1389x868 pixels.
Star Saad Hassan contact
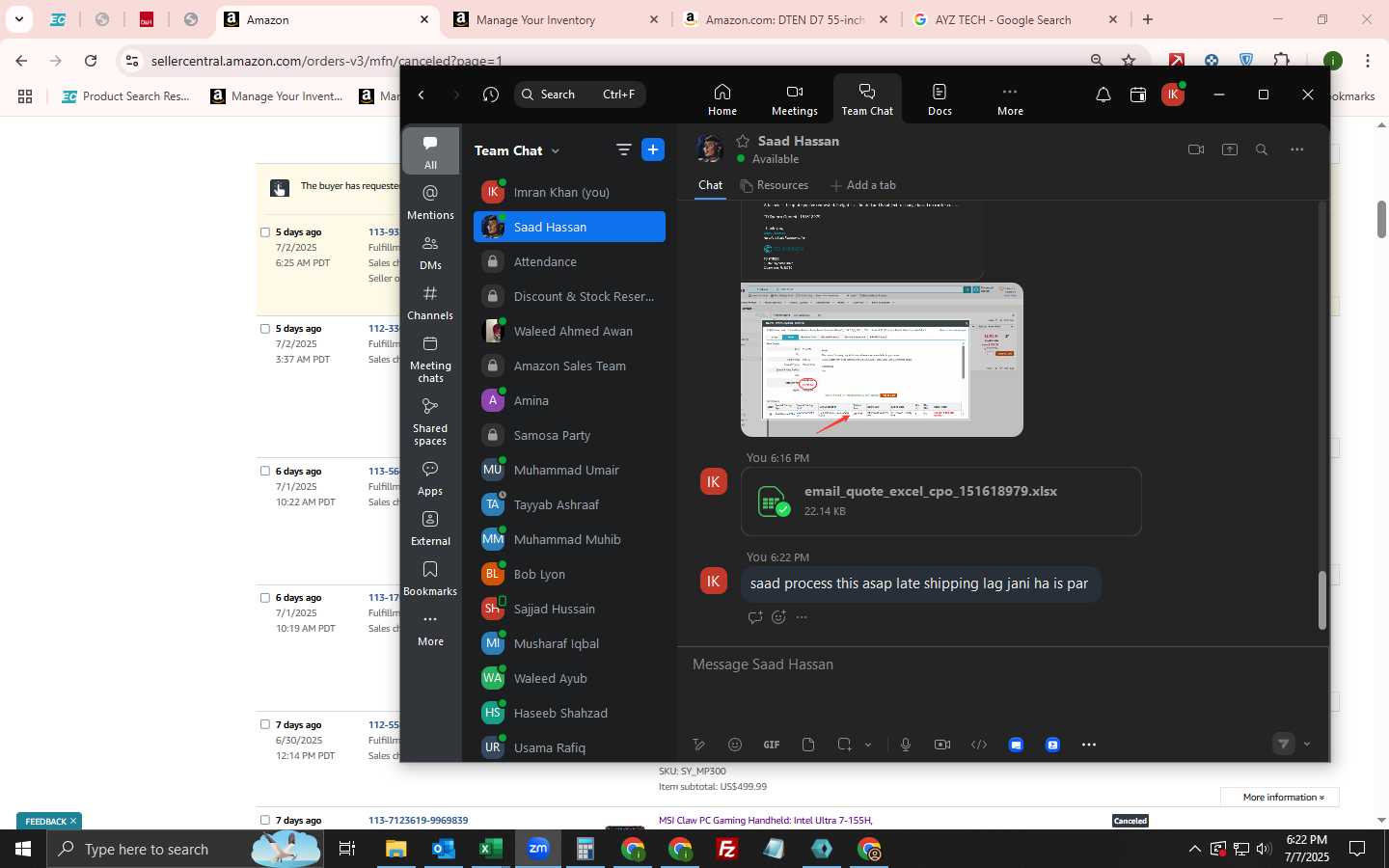743,141
